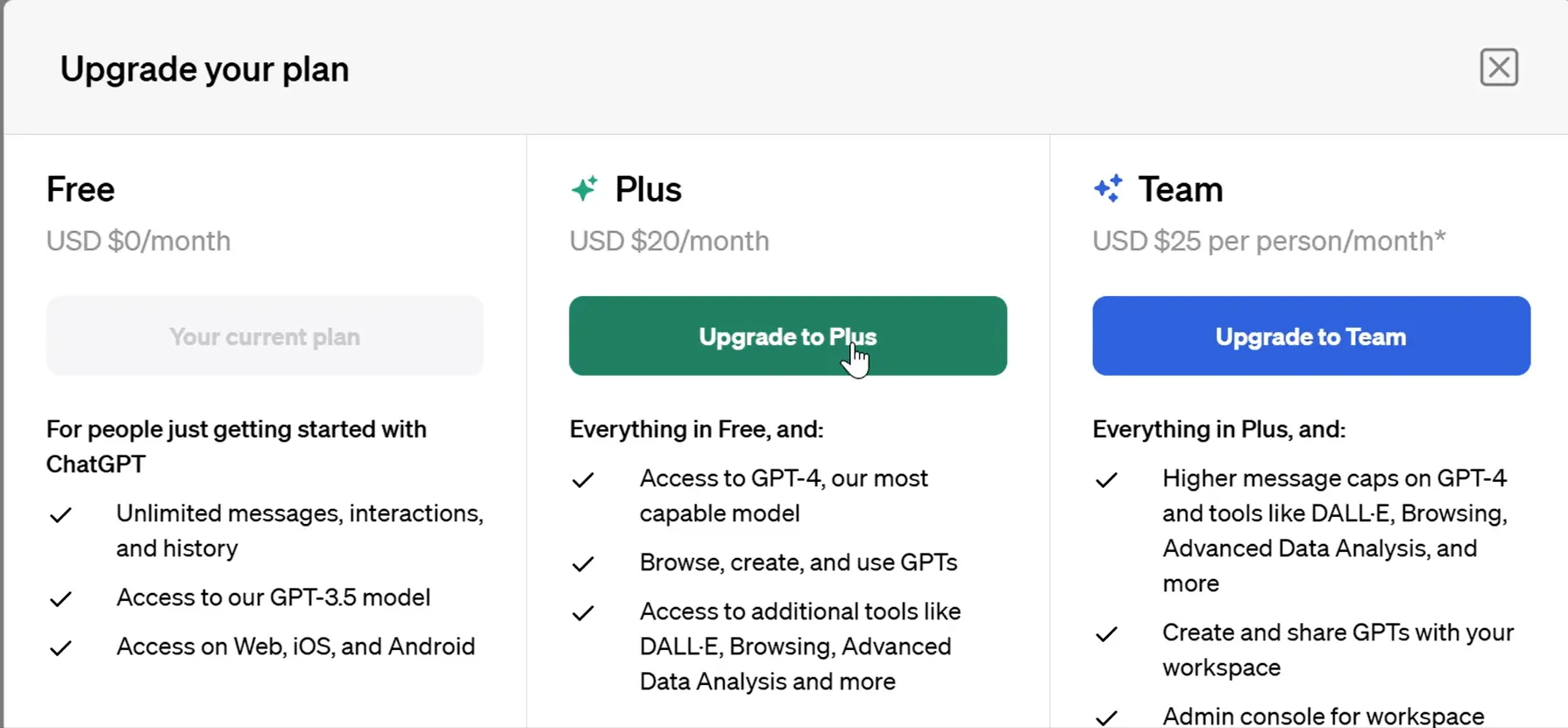Click checkmark beside Unlimited messages feature
Viewport: 1568px width, 728px height.
tap(60, 515)
